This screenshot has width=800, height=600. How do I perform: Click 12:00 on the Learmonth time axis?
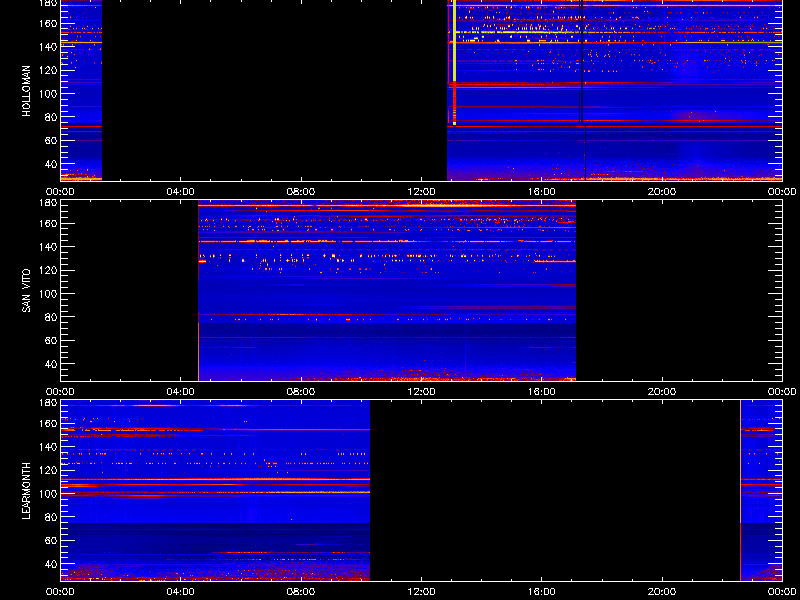[421, 592]
